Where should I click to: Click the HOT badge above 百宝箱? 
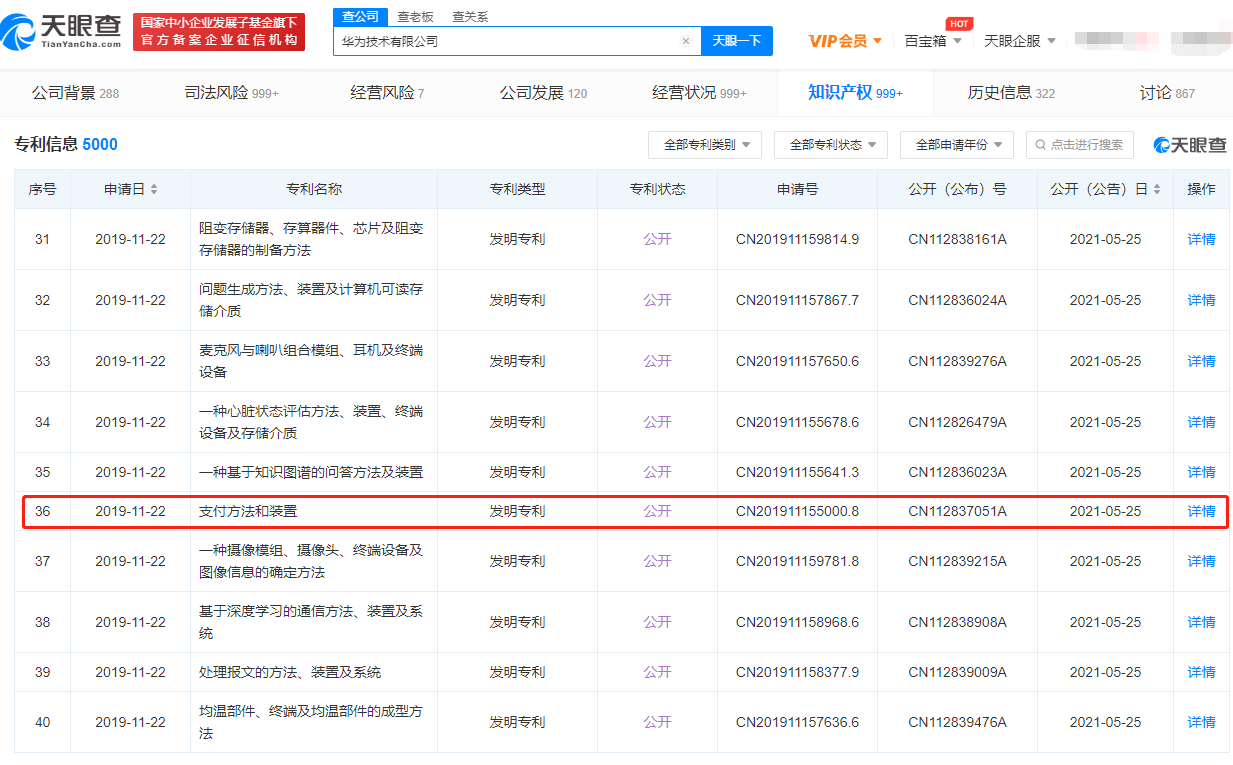click(958, 23)
